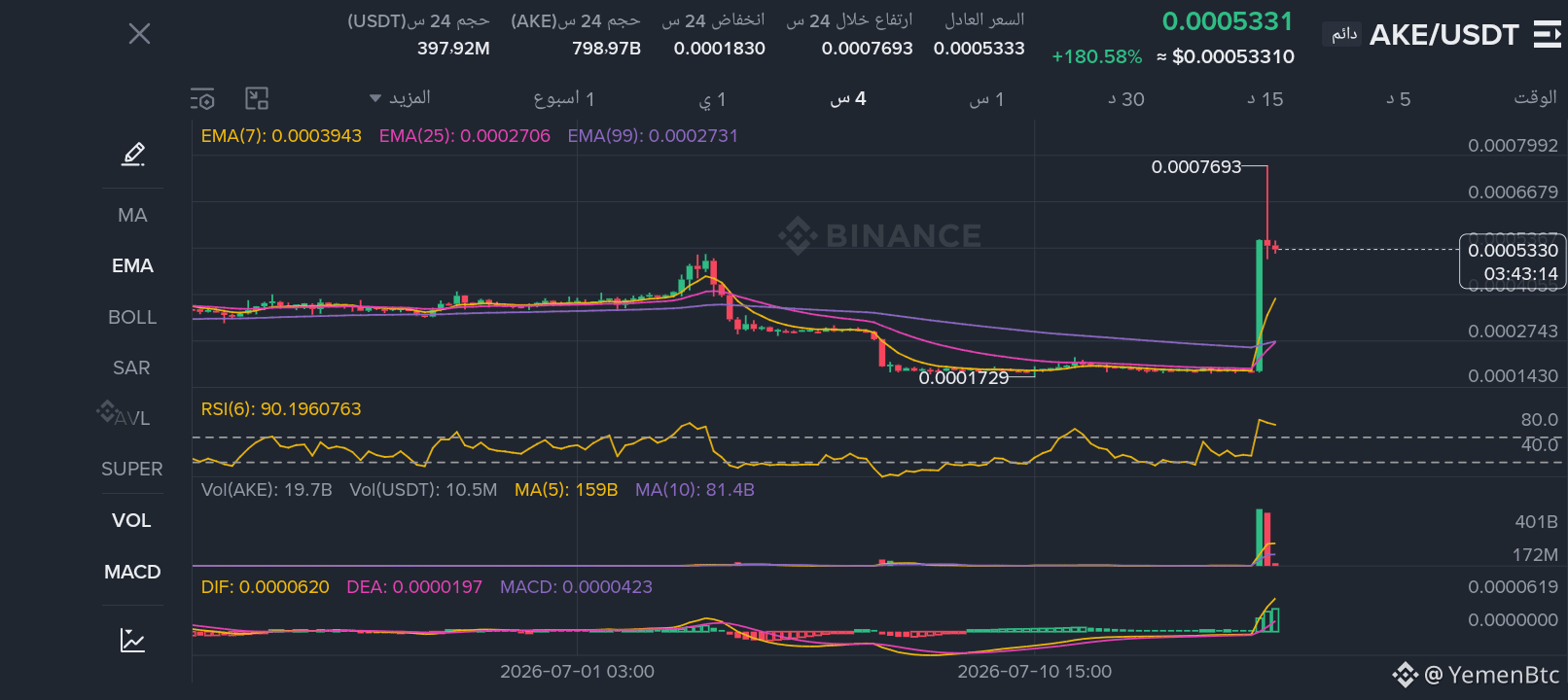Screen dimensions: 1568x700
Task: Close the chart with the X icon
Action: [139, 34]
